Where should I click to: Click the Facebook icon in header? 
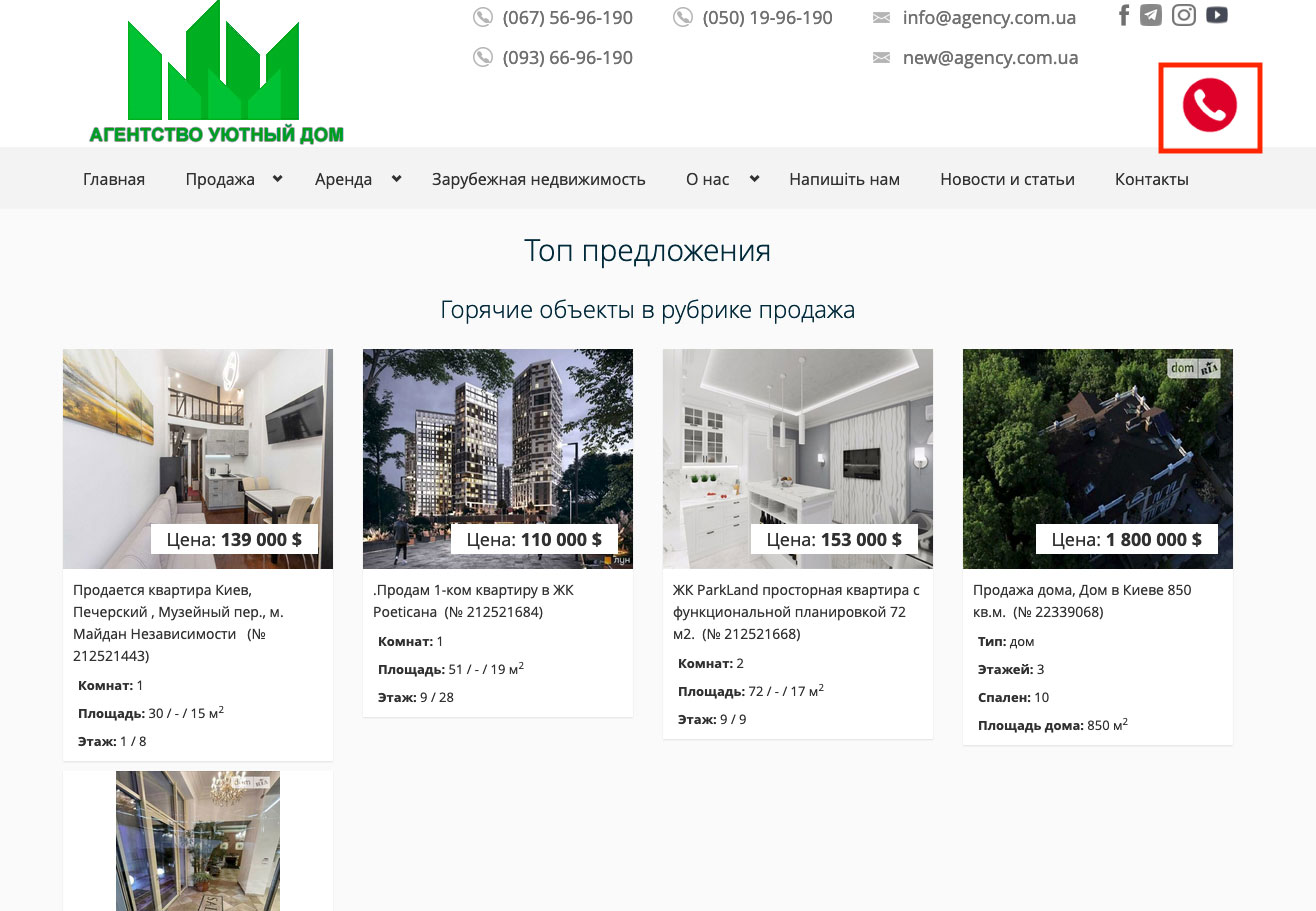point(1124,15)
